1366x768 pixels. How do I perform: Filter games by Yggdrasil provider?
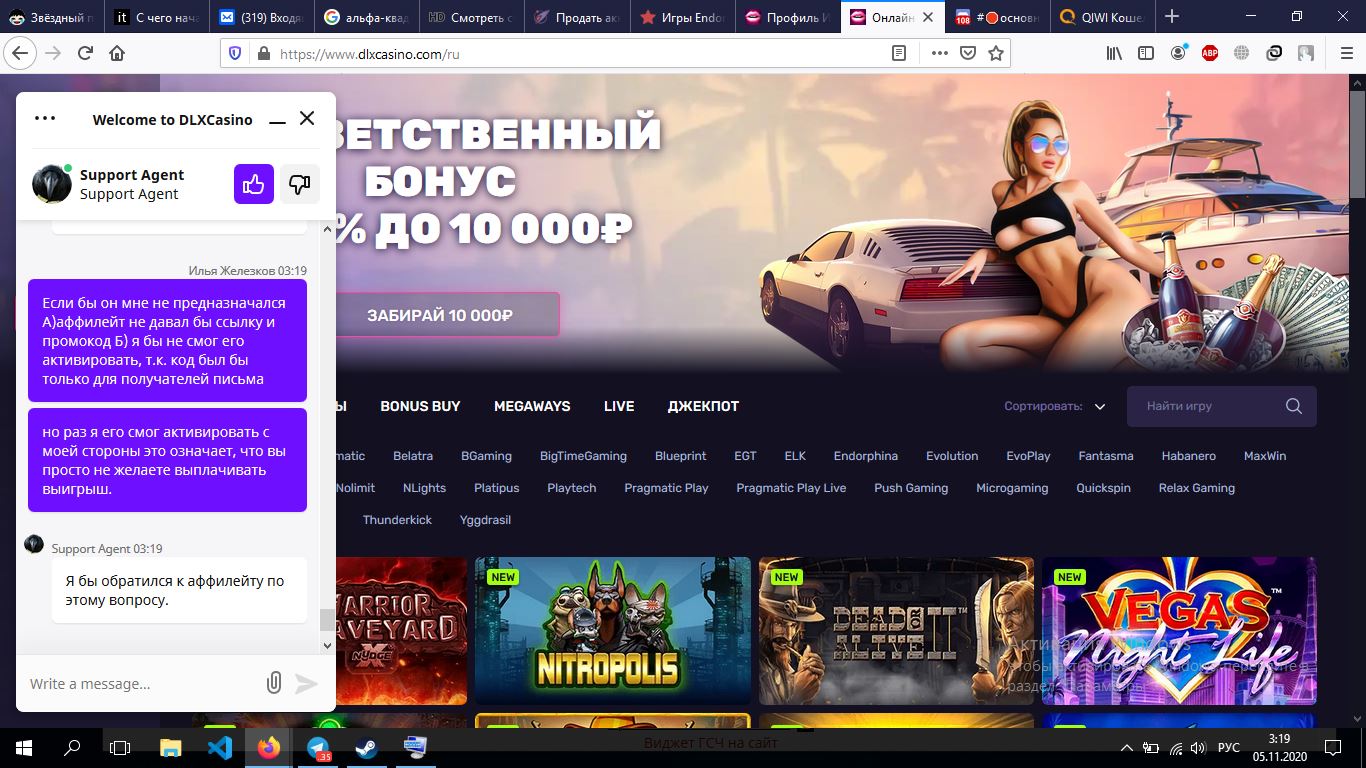tap(485, 520)
